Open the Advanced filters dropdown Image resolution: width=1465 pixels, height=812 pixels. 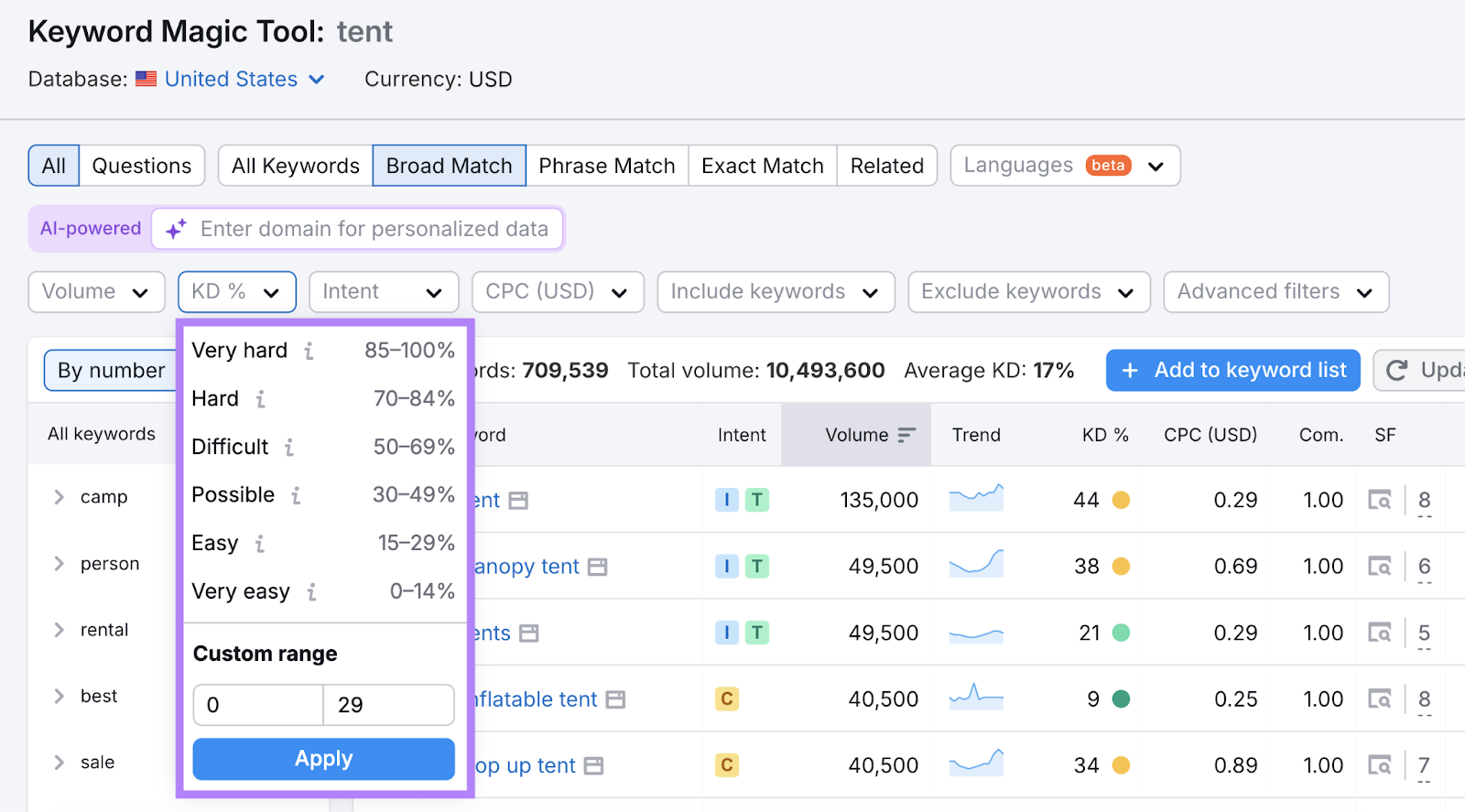[x=1275, y=292]
